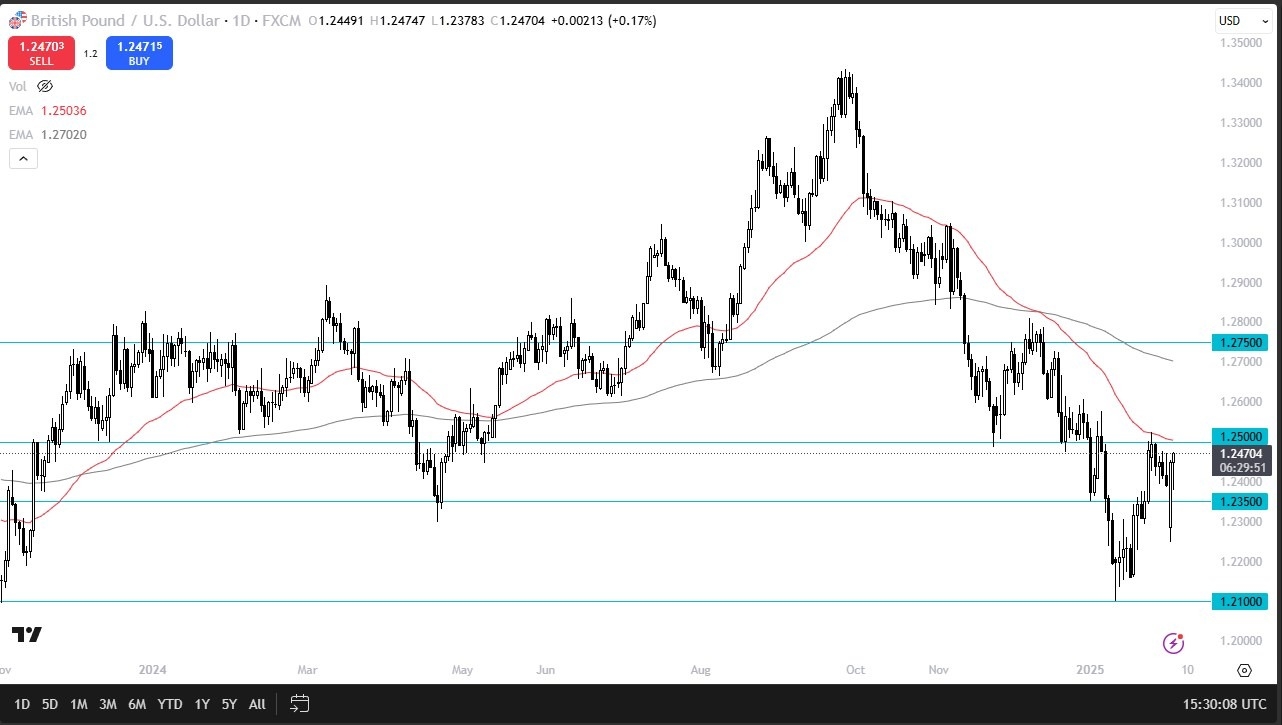
Task: Open the go-to-date calendar icon
Action: pos(299,704)
